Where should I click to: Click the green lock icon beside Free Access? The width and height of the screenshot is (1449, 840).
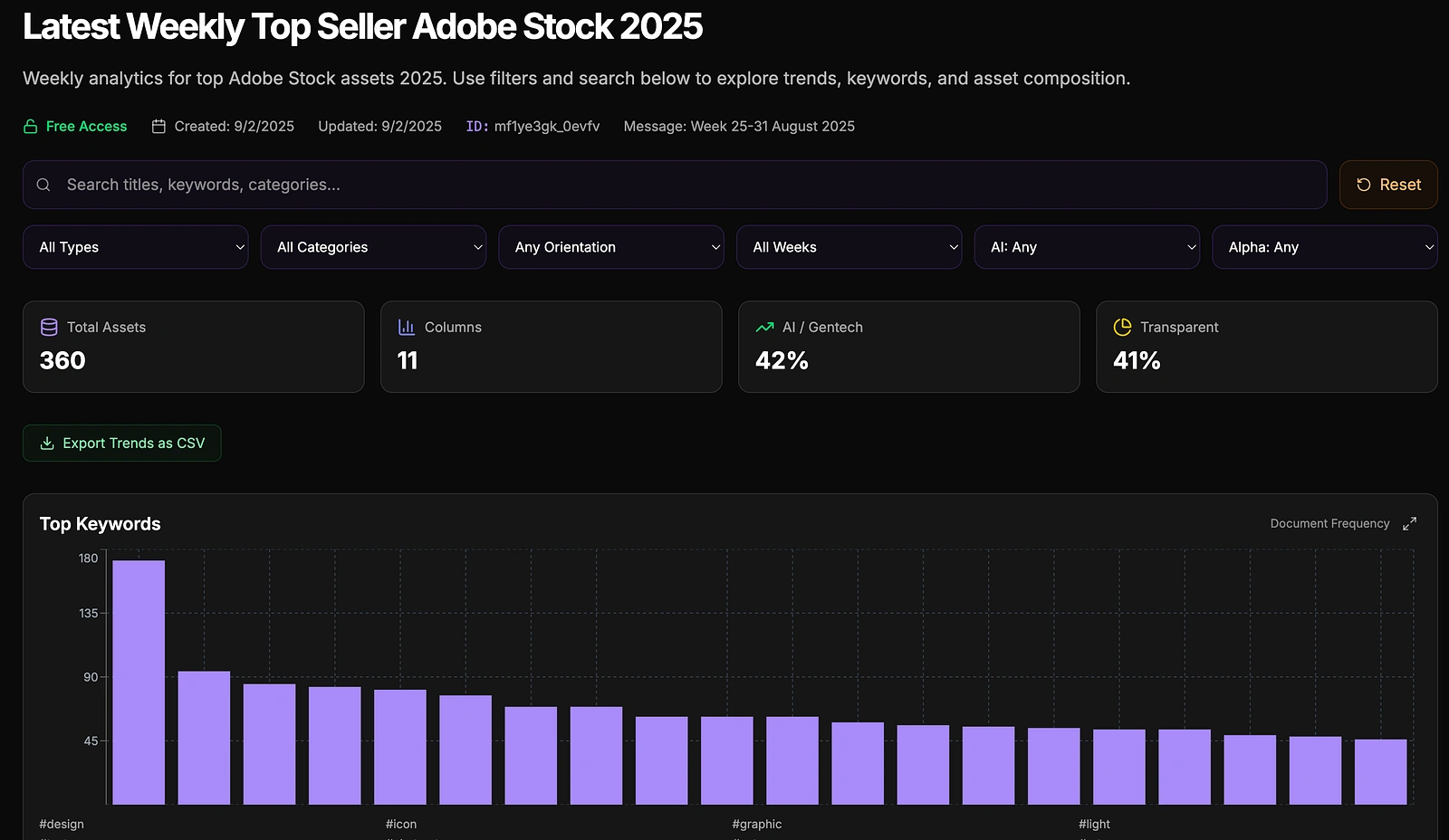[x=30, y=127]
